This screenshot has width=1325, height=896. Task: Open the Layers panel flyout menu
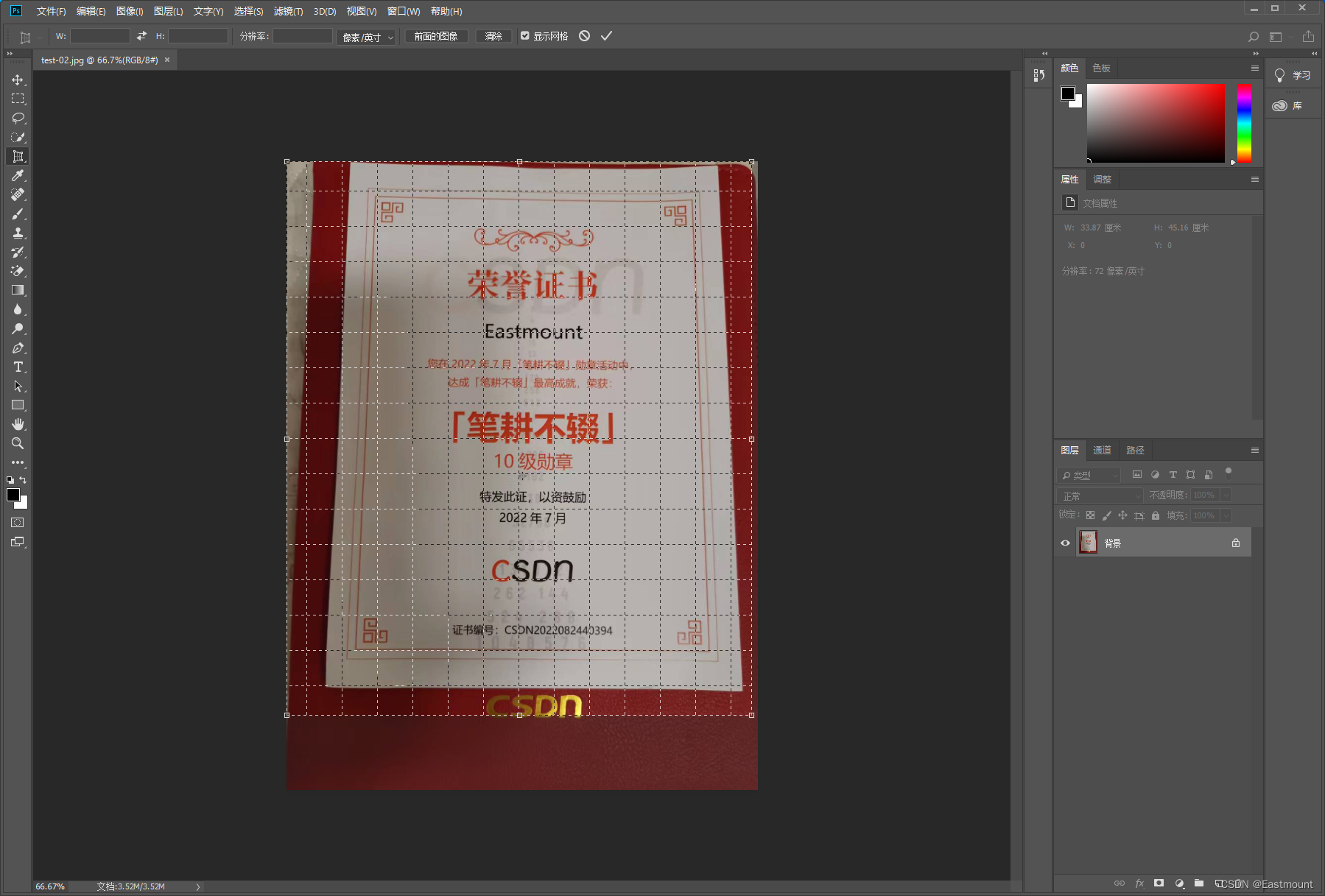point(1255,451)
